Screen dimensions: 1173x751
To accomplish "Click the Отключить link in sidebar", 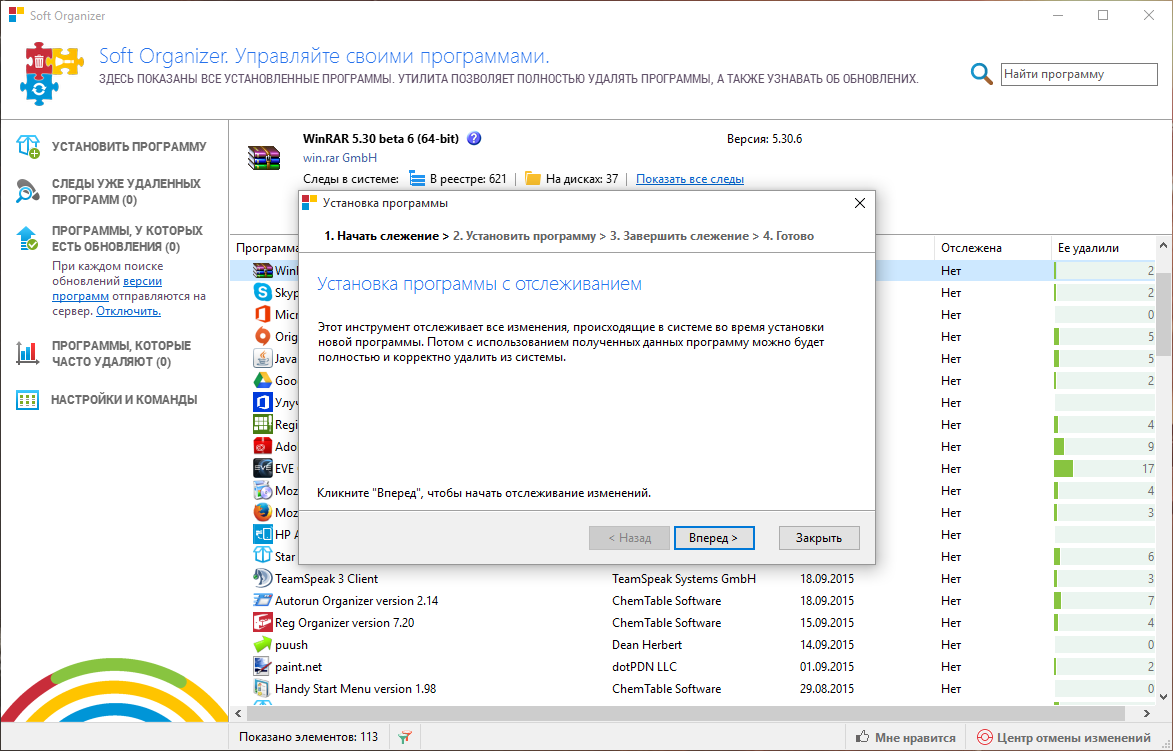I will pyautogui.click(x=128, y=311).
